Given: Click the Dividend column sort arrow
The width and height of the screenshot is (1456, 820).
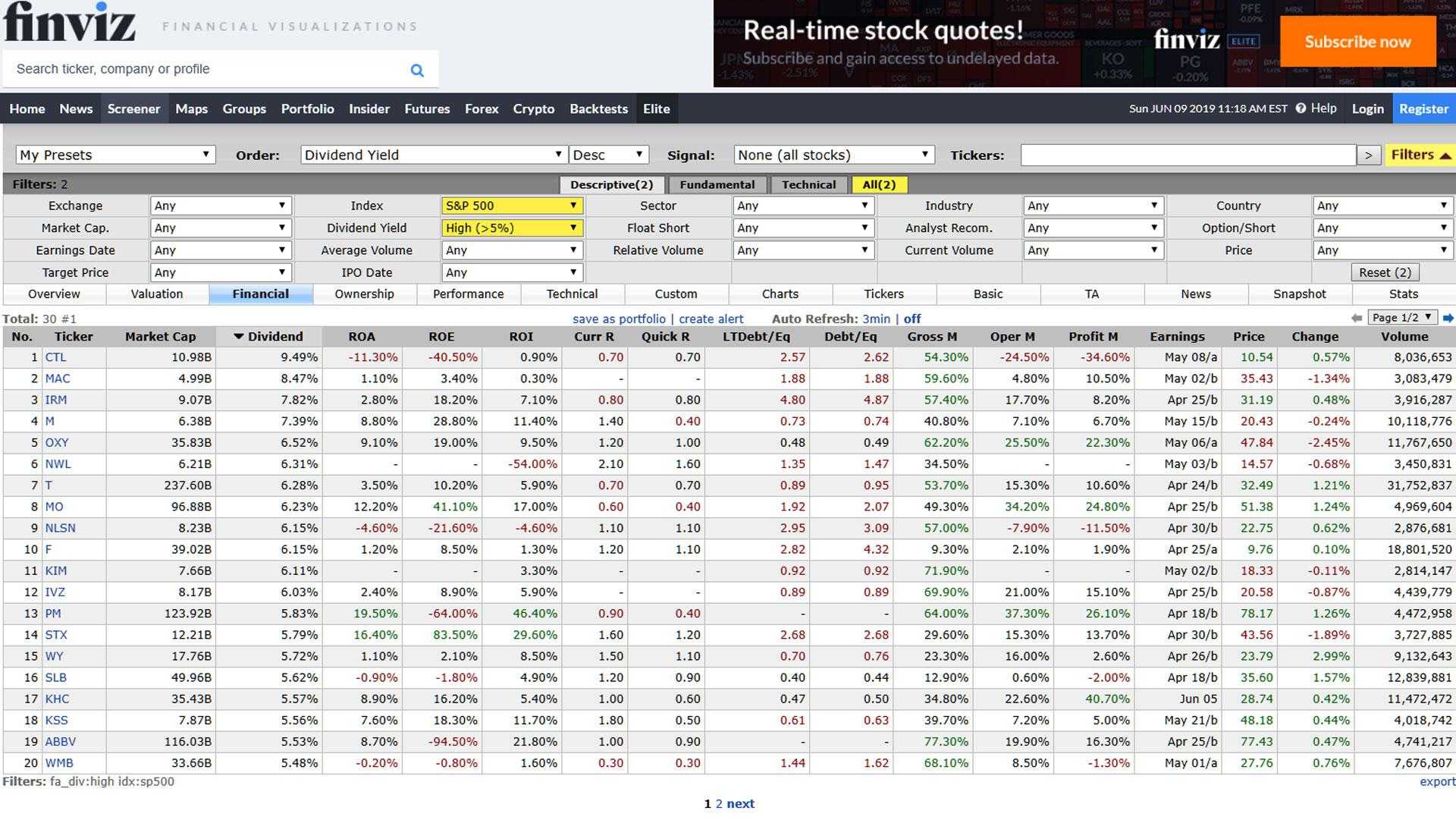Looking at the screenshot, I should pyautogui.click(x=238, y=336).
